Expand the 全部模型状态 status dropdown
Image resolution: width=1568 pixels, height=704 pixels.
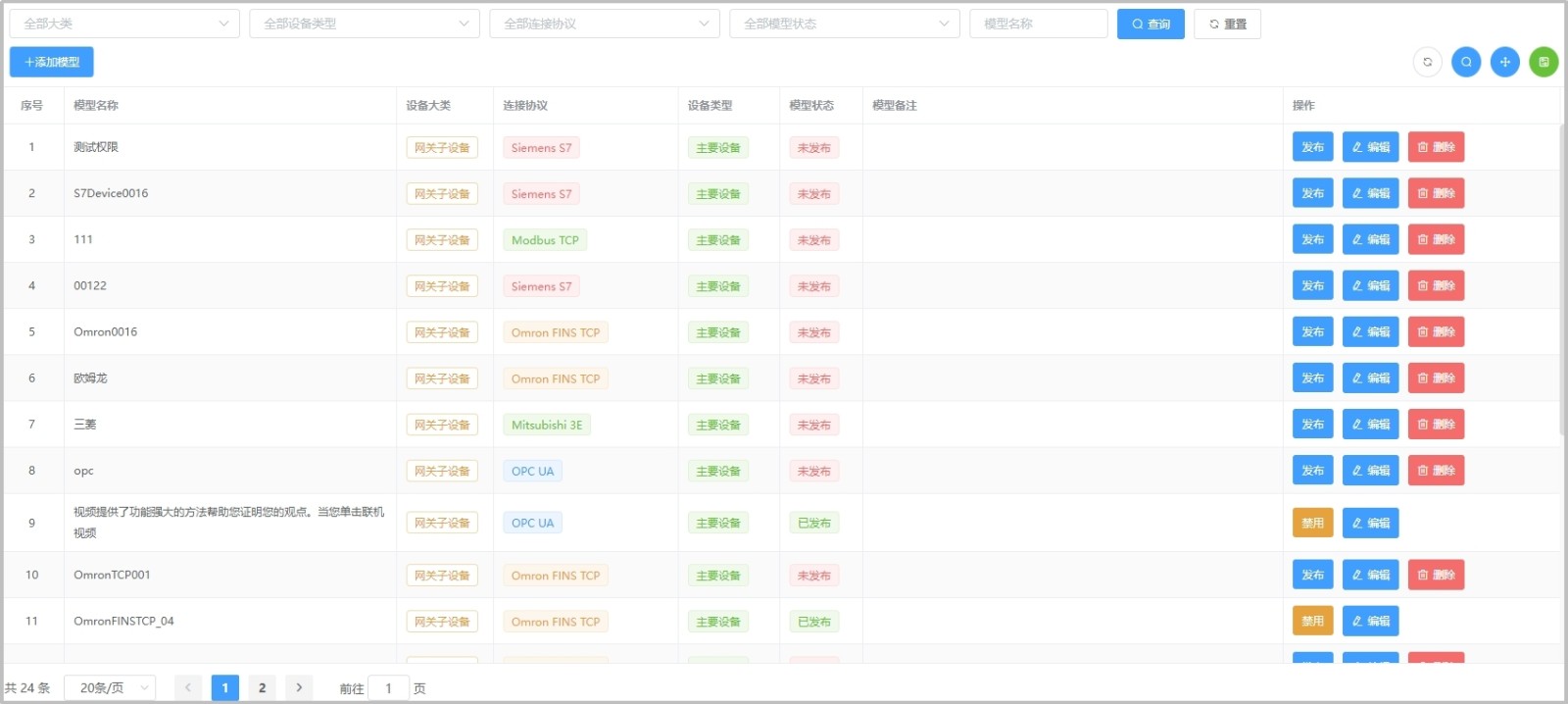845,24
